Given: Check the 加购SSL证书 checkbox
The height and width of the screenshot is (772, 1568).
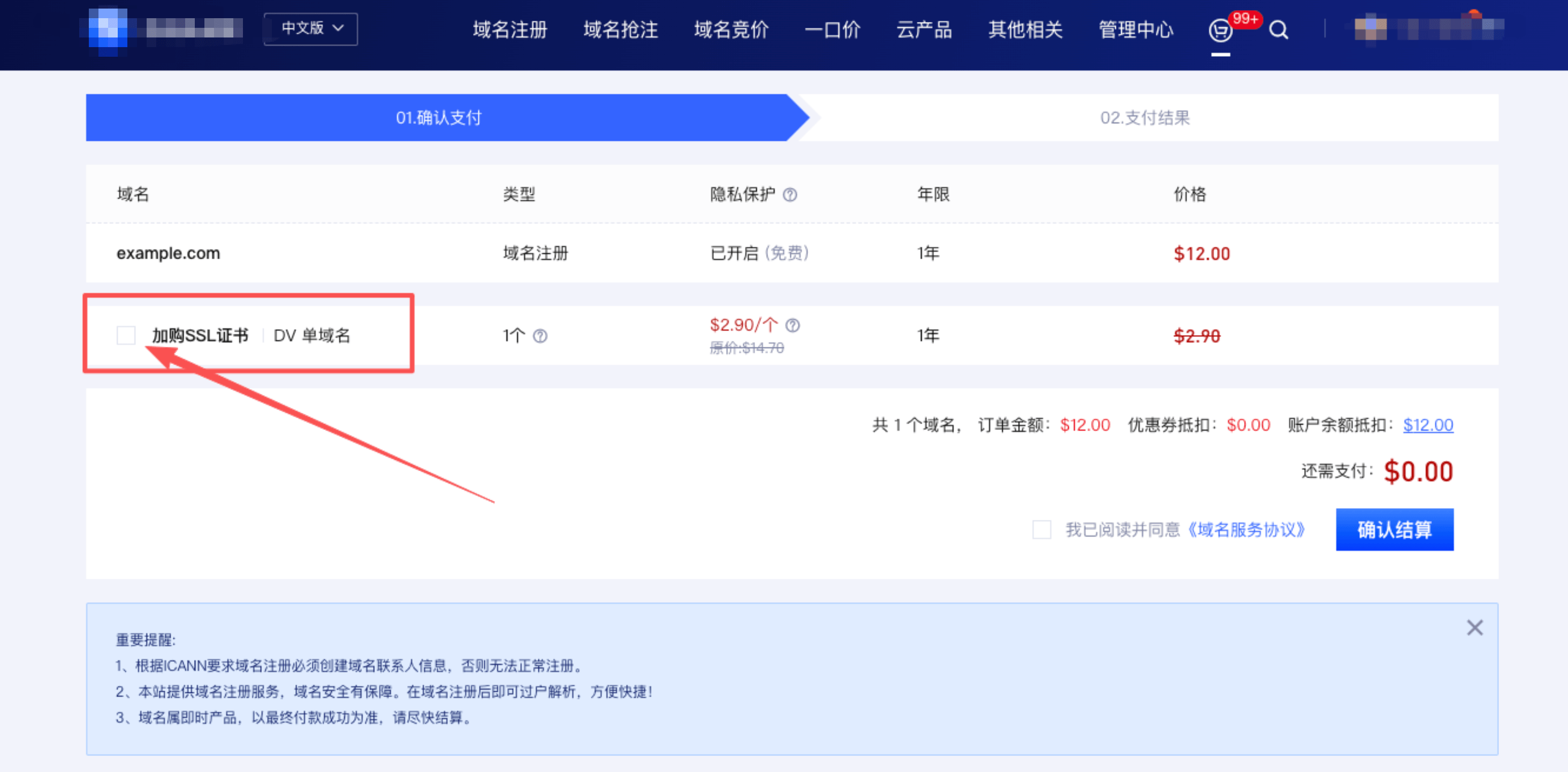Looking at the screenshot, I should pos(126,336).
